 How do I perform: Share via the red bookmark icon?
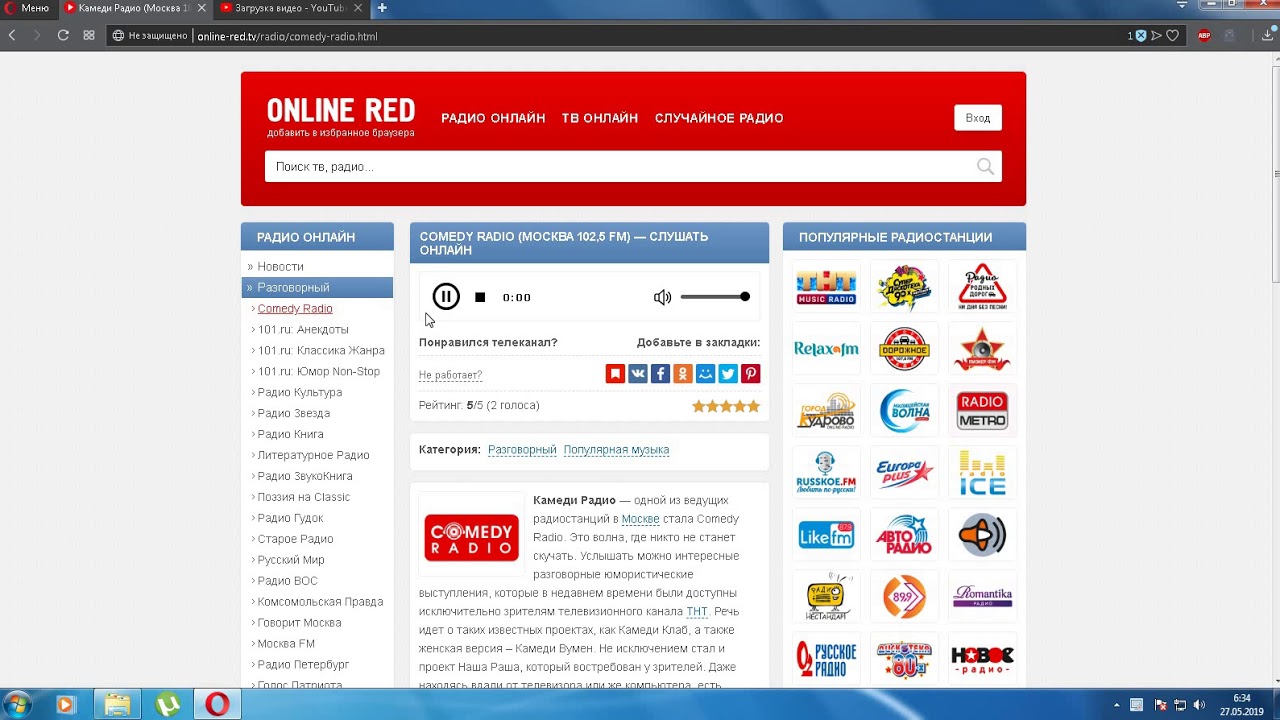(x=615, y=374)
